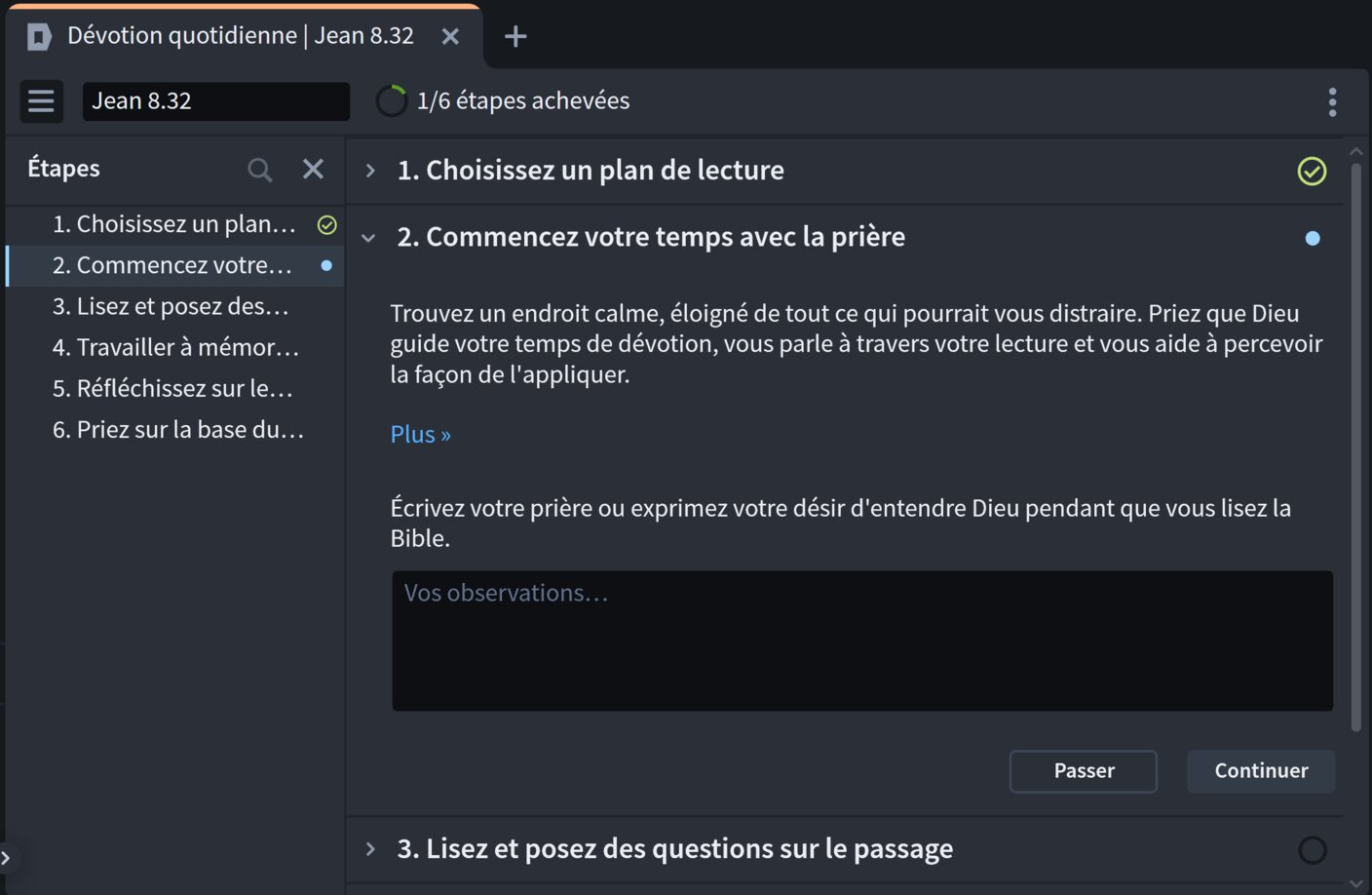Screen dimensions: 1372x895
Task: Search within the Étapes list
Action: 259,169
